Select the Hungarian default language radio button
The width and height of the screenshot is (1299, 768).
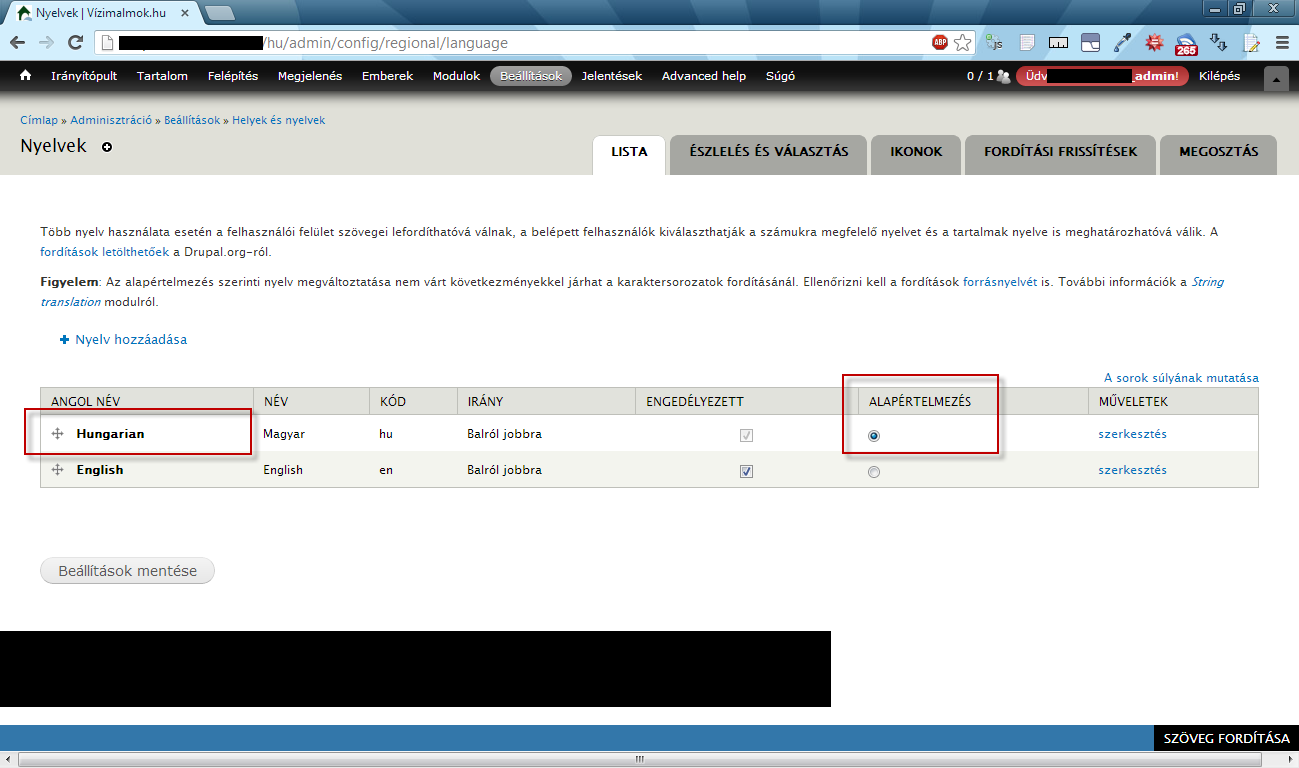pos(874,436)
